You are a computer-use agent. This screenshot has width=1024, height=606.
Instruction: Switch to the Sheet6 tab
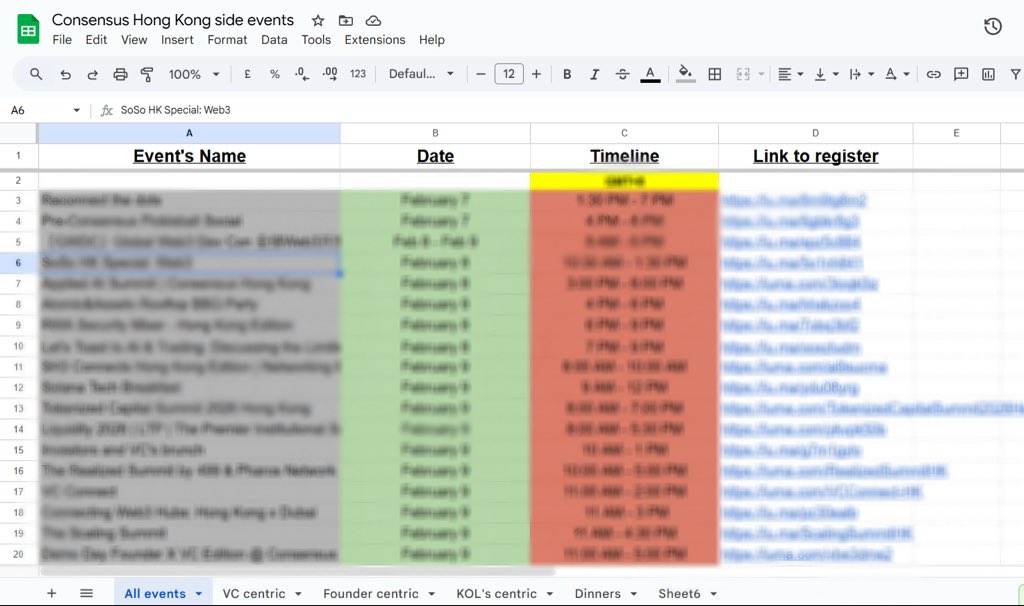pos(679,594)
